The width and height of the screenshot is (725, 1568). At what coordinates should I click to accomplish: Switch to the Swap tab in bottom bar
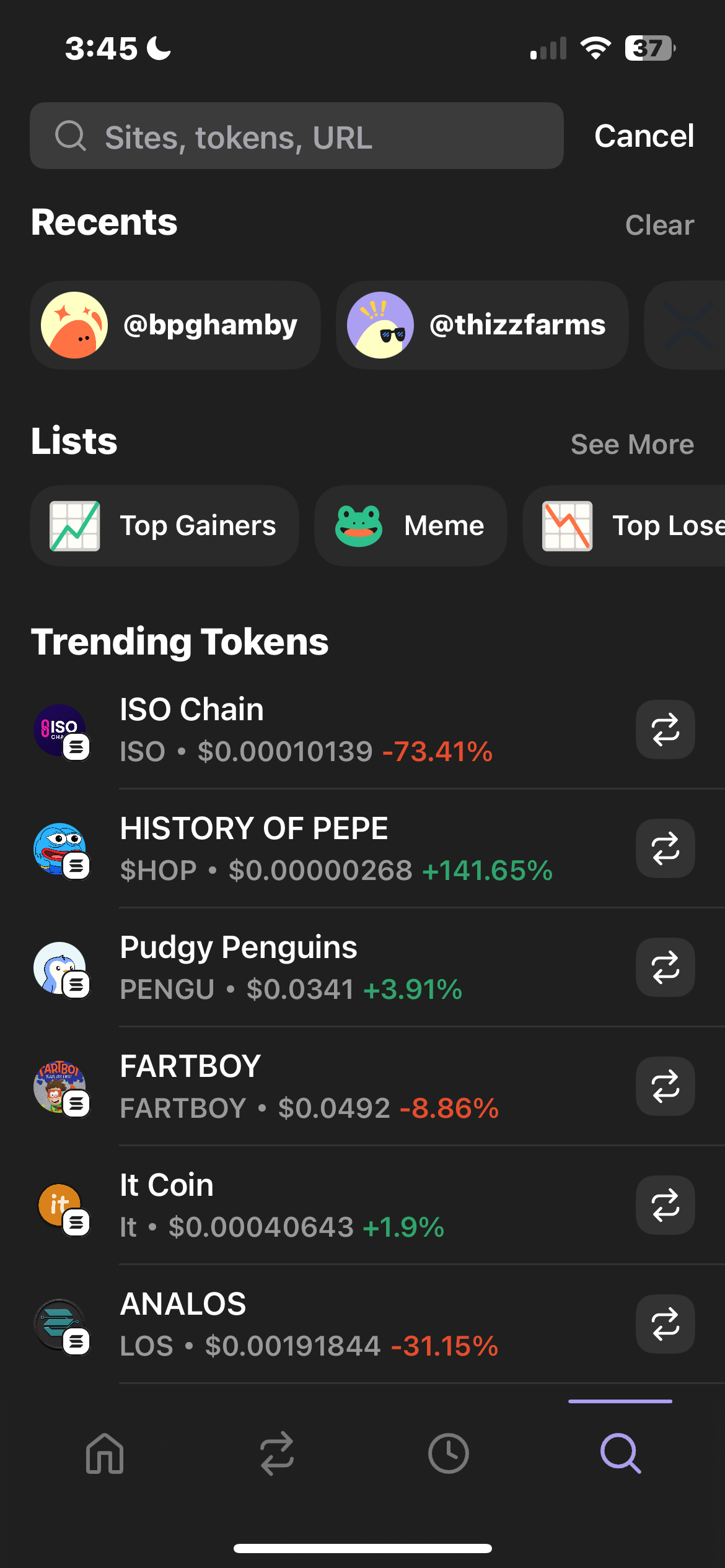276,1453
